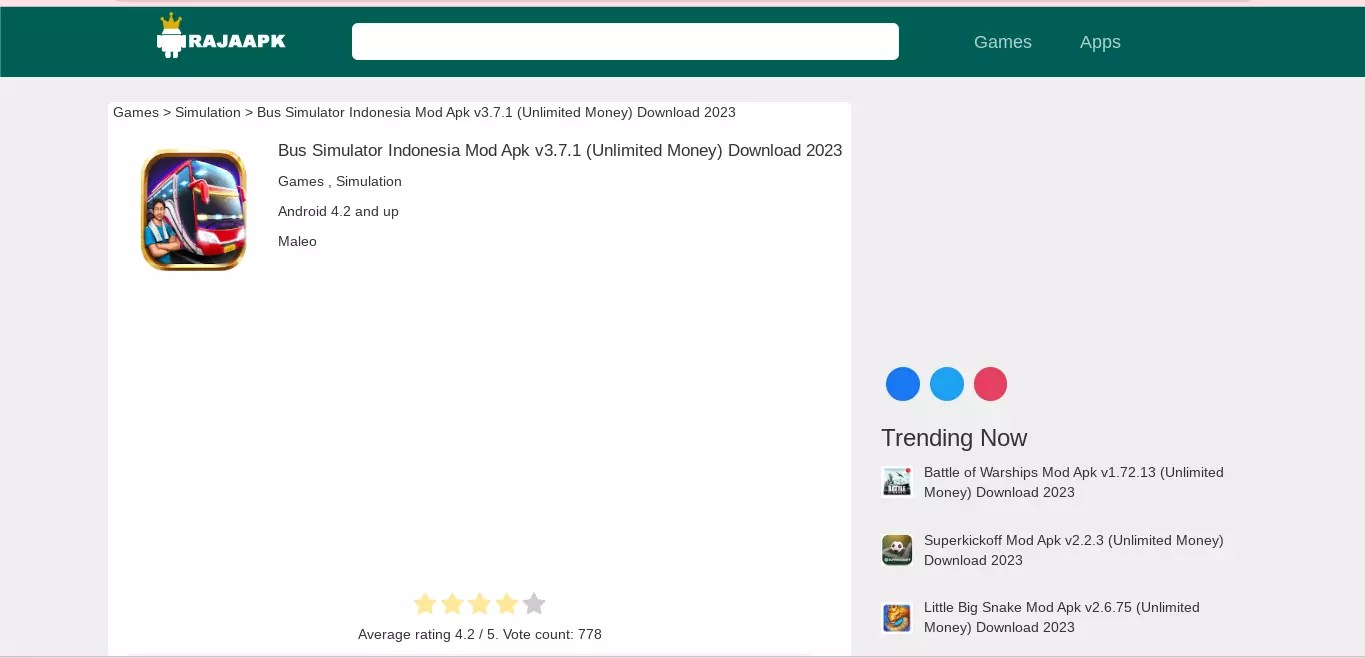
Task: Open the Bus Simulator Indonesia app icon
Action: [x=194, y=210]
